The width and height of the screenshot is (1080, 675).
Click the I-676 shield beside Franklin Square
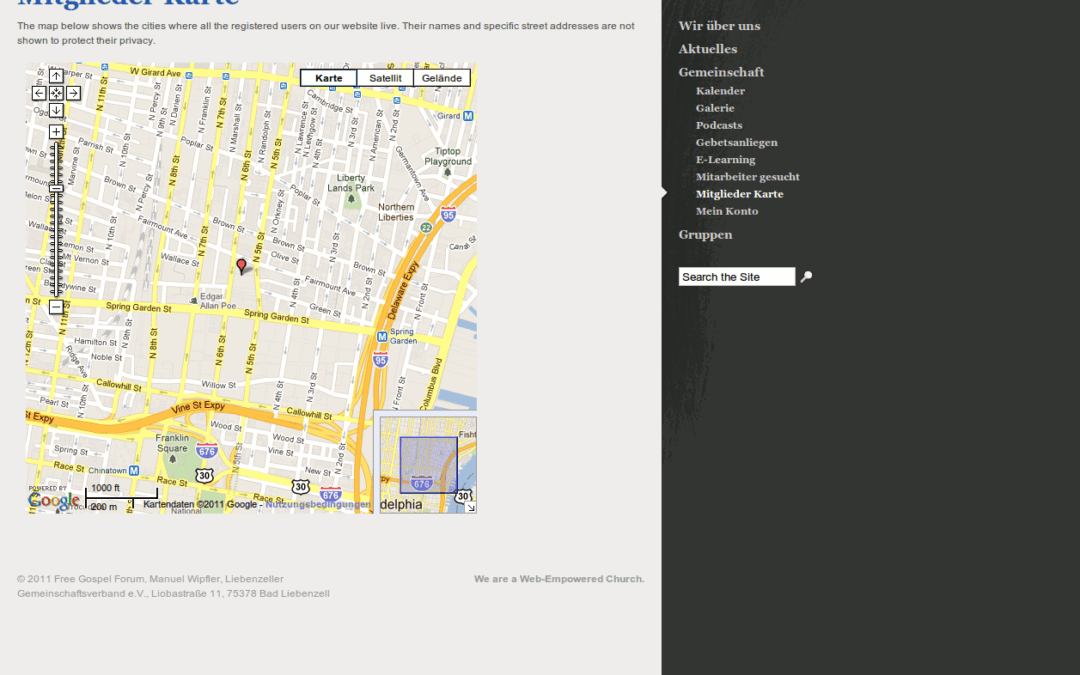coord(207,450)
